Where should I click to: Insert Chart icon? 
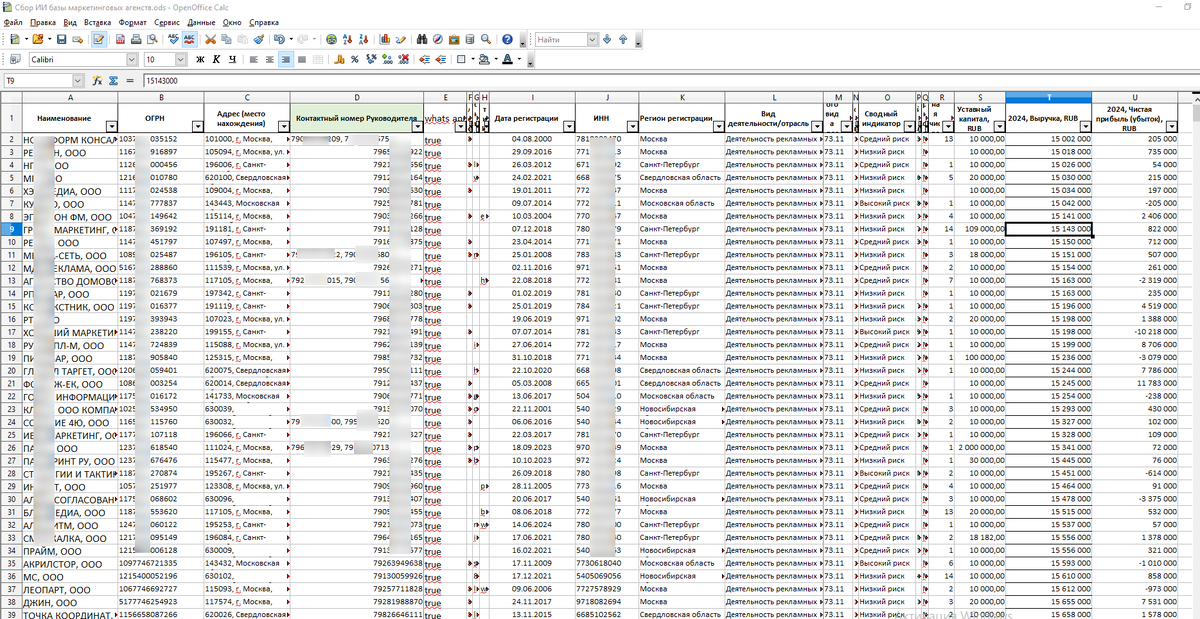coord(385,39)
